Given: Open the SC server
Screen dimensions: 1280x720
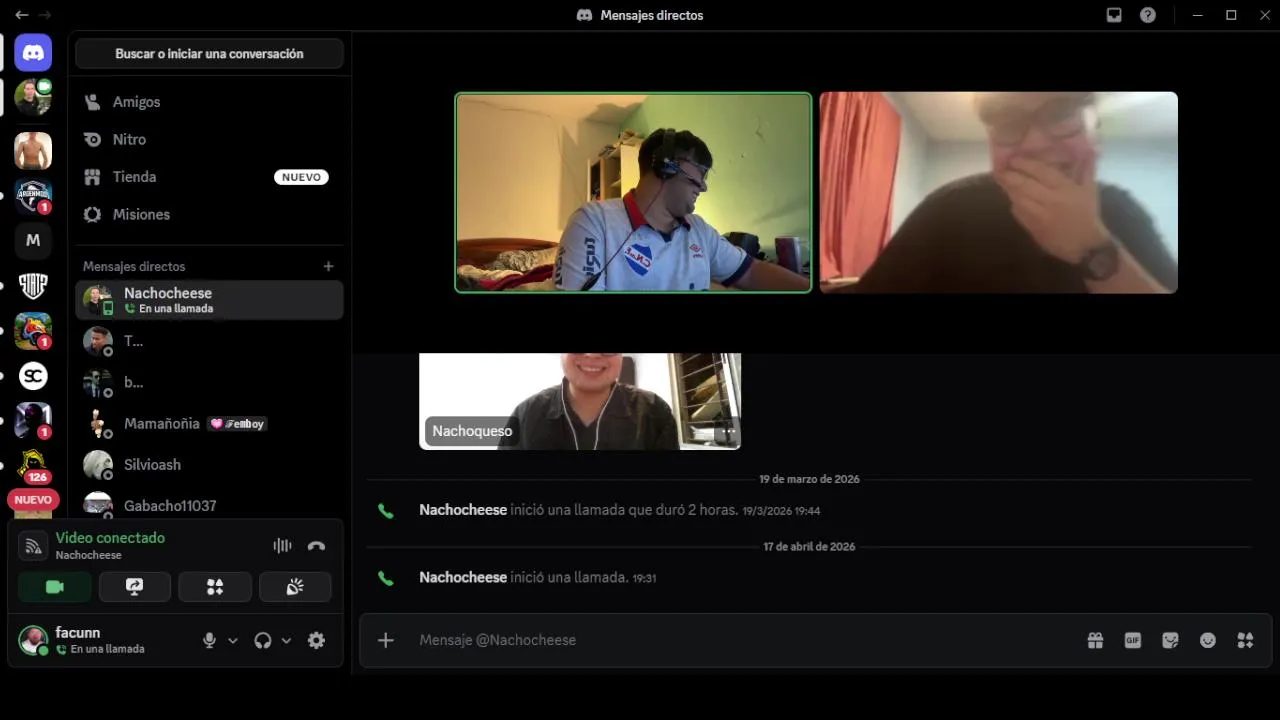Looking at the screenshot, I should 33,376.
